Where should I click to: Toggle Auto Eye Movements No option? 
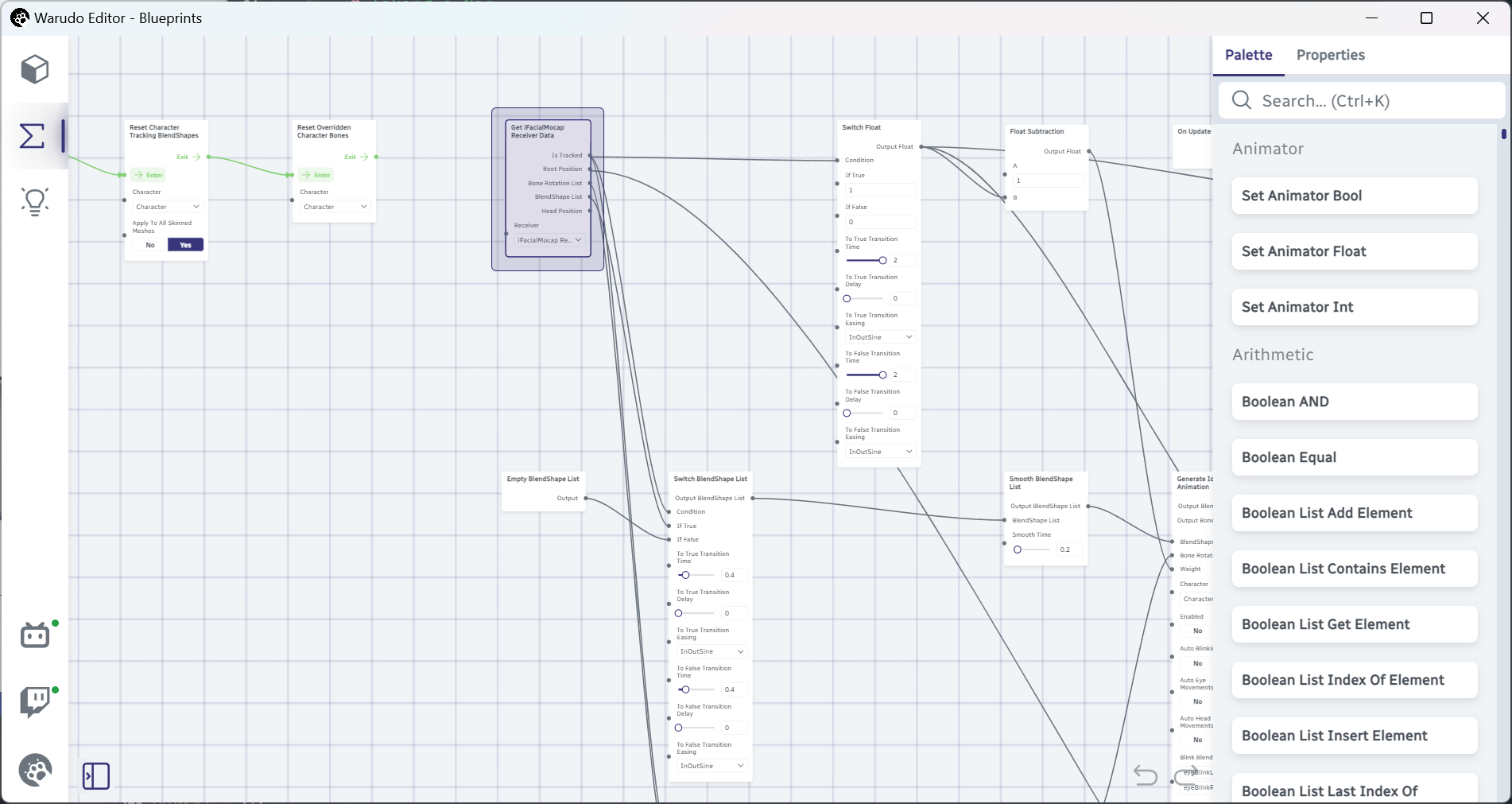coord(1197,701)
